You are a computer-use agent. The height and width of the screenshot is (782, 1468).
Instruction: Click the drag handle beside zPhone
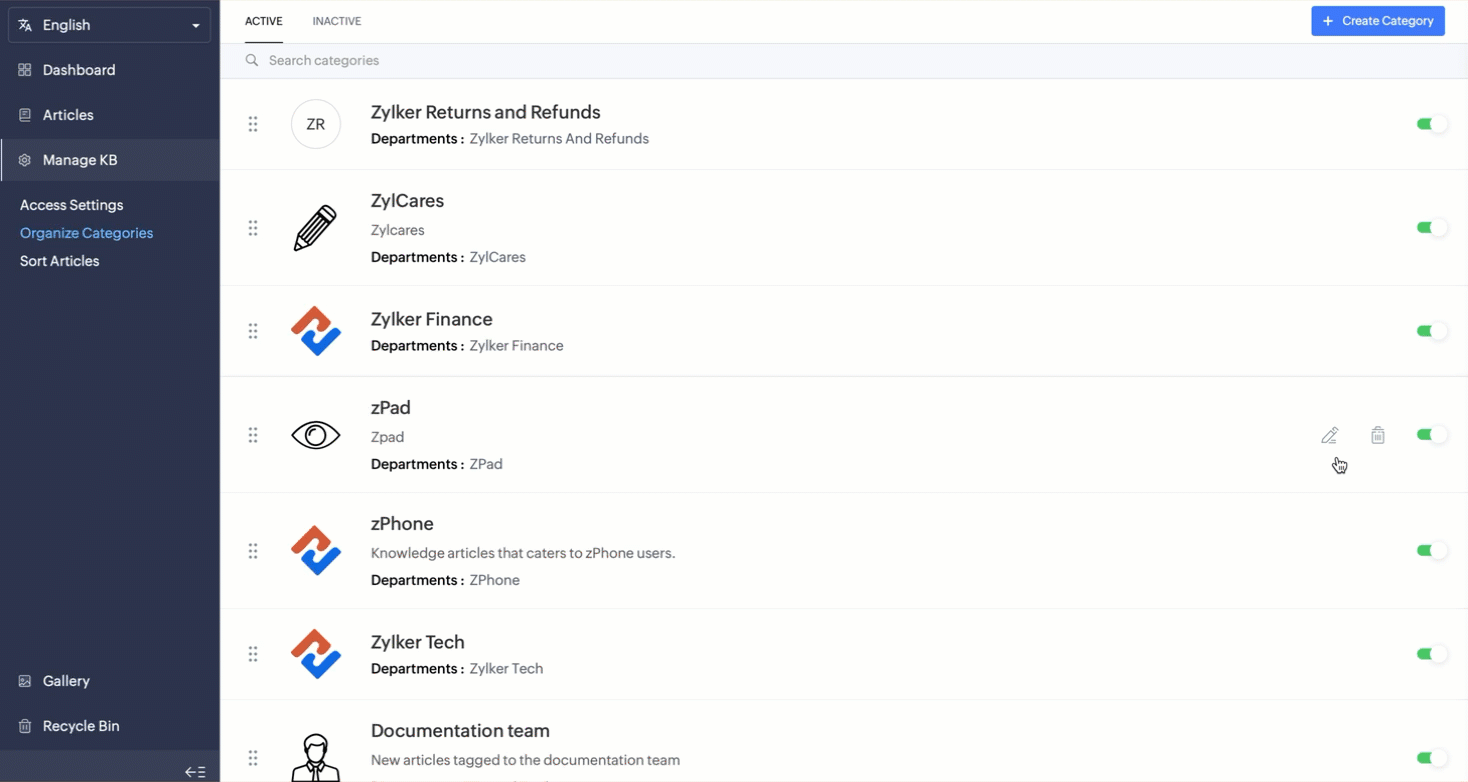click(253, 551)
